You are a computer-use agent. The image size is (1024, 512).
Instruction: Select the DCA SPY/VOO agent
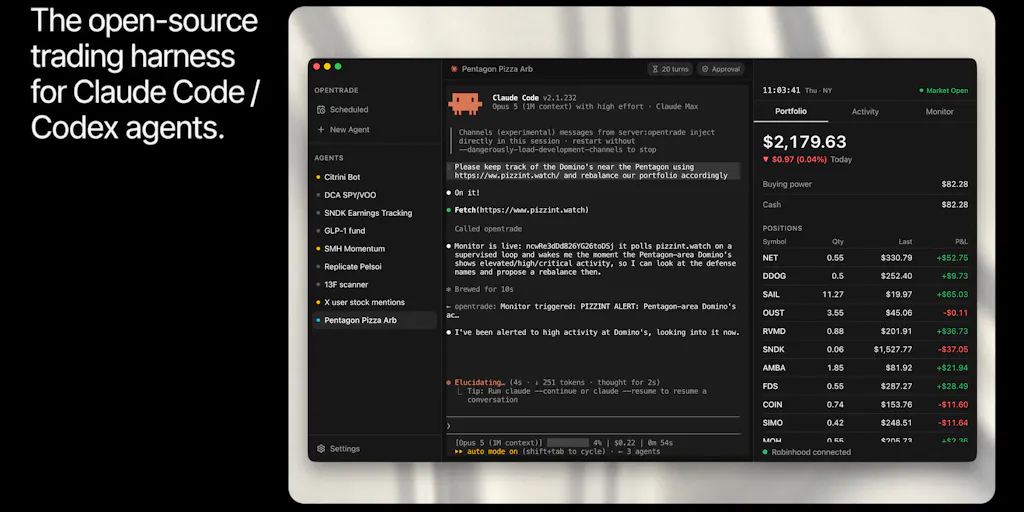tap(374, 195)
